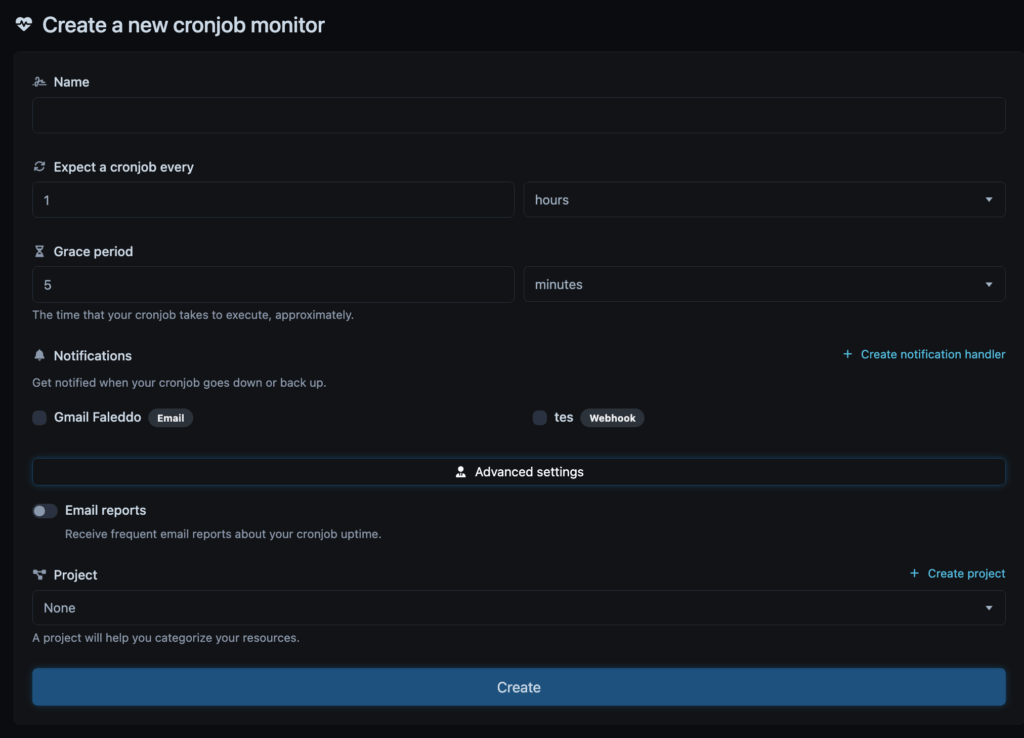The image size is (1024, 738).
Task: Focus the Grace period number field
Action: (x=273, y=284)
